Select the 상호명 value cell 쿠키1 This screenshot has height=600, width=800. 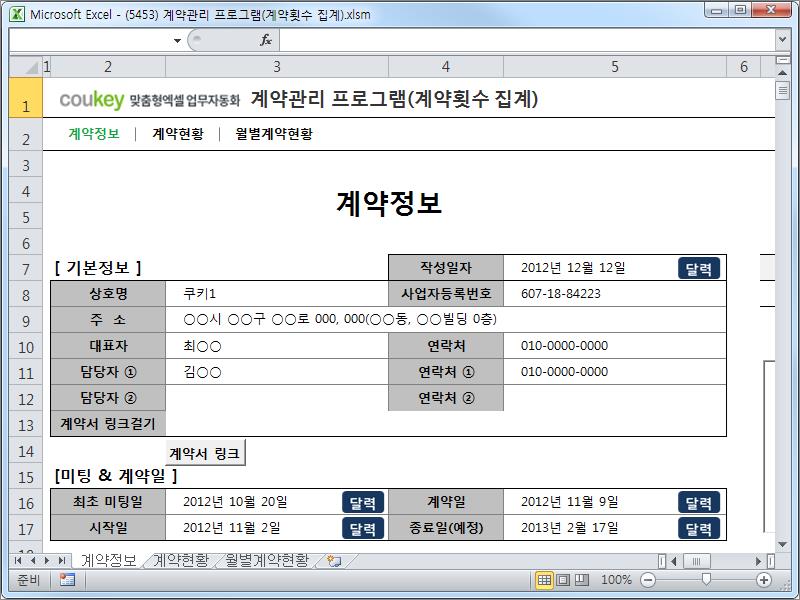(277, 294)
